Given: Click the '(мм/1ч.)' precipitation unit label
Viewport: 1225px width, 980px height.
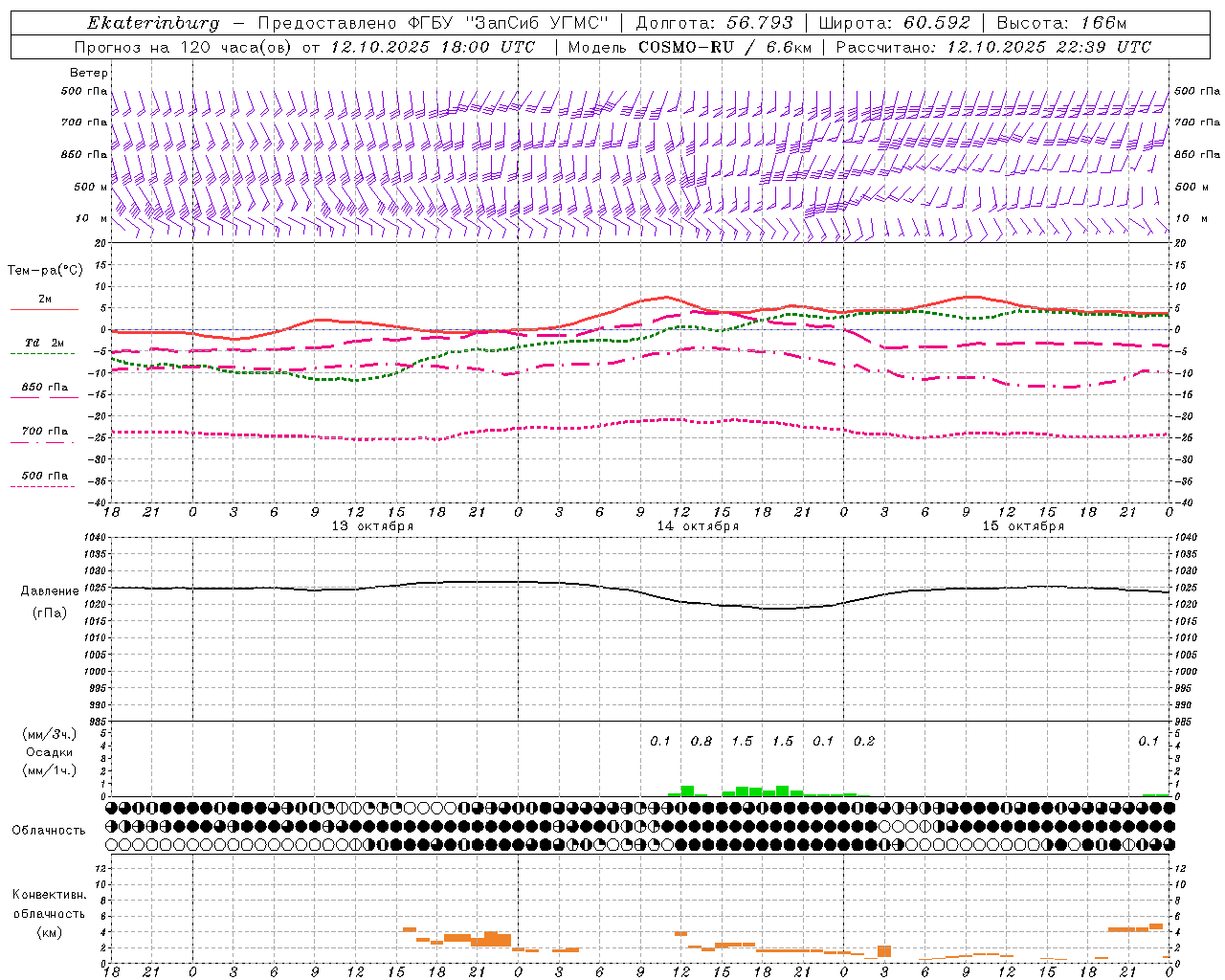Looking at the screenshot, I should [49, 770].
